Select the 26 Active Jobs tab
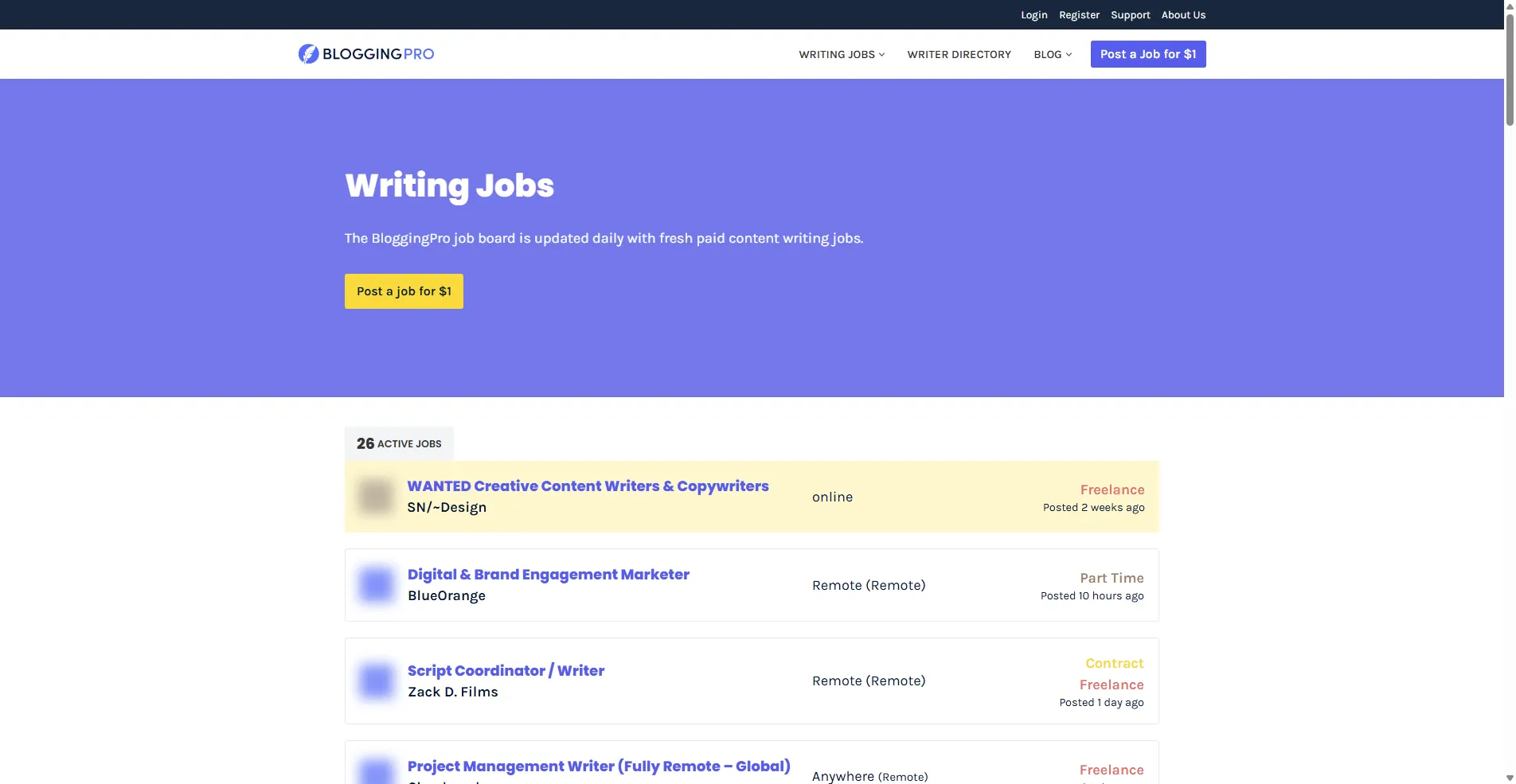Screen dimensions: 1516x784 pos(399,443)
